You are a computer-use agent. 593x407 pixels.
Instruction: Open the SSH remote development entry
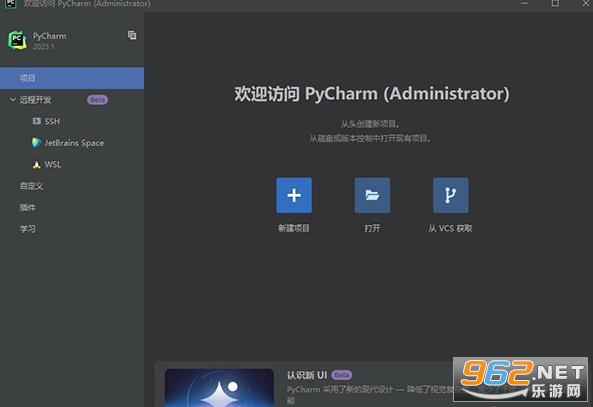click(x=52, y=121)
